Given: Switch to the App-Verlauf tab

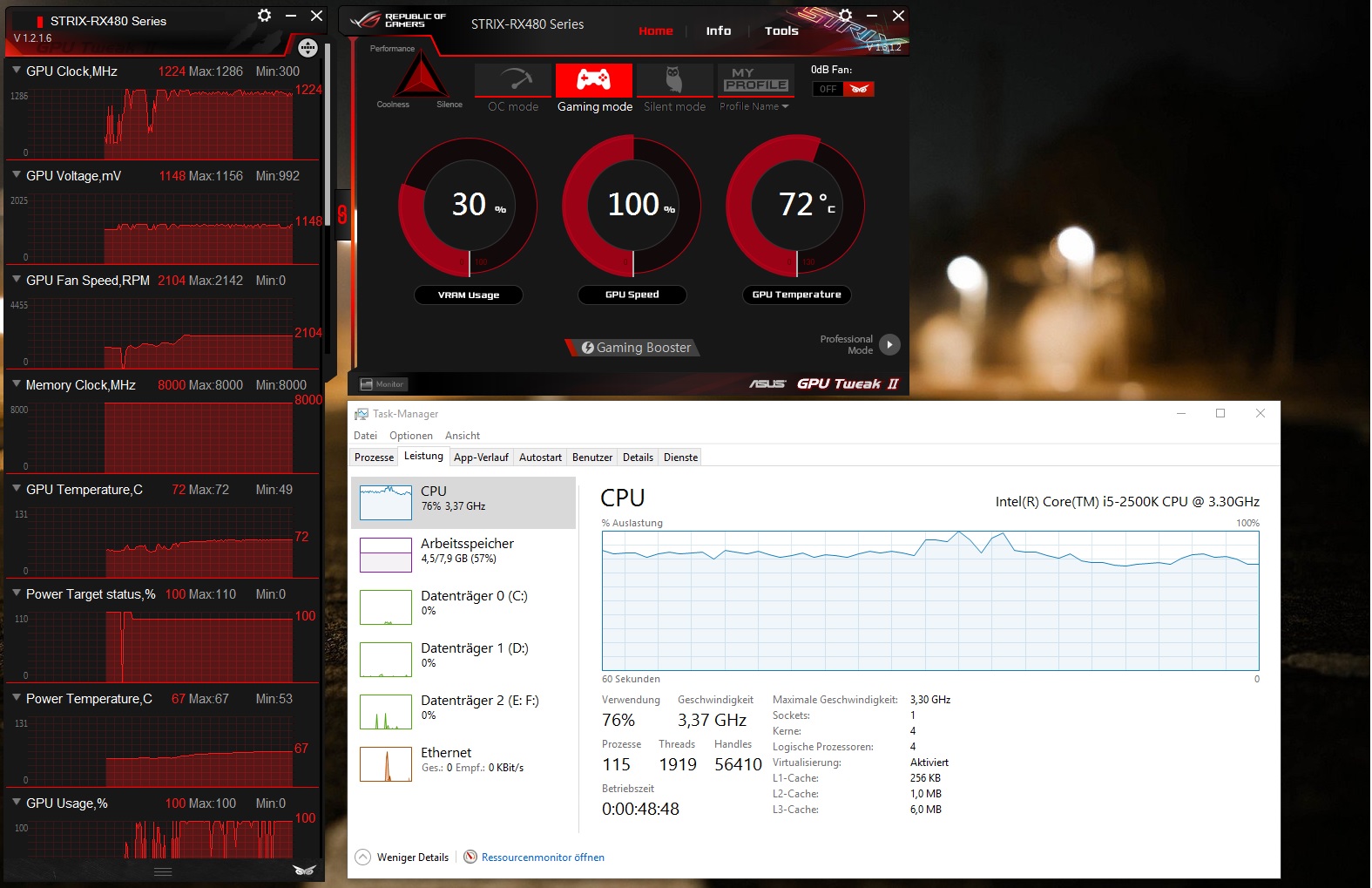Looking at the screenshot, I should (481, 458).
